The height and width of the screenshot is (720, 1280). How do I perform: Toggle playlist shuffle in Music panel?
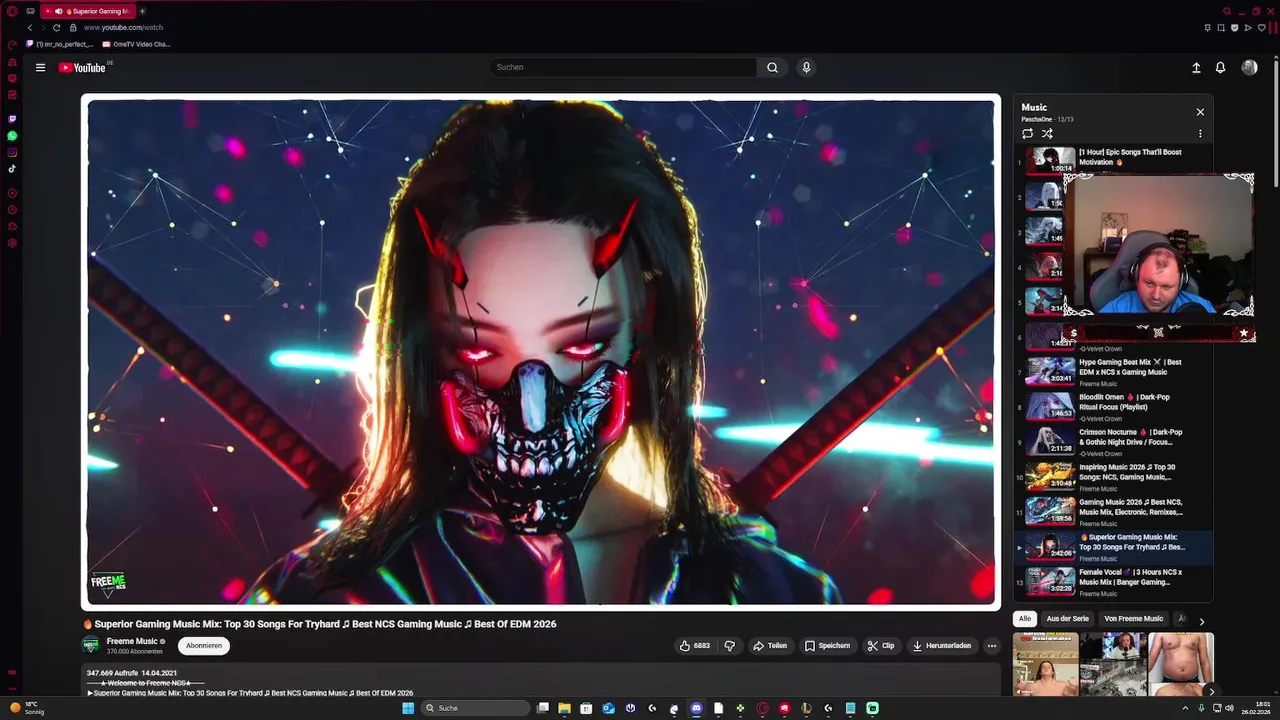[1047, 134]
